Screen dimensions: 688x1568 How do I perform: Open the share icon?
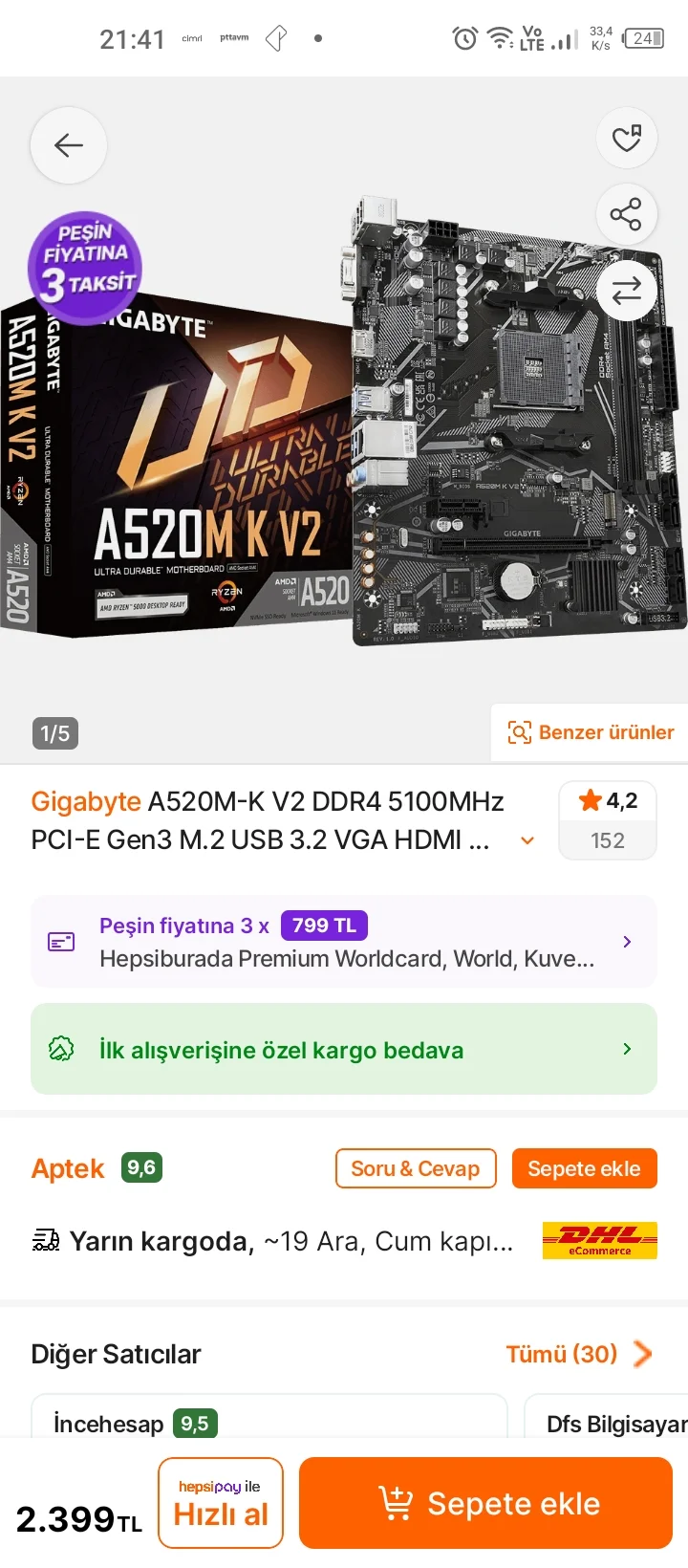pos(627,214)
